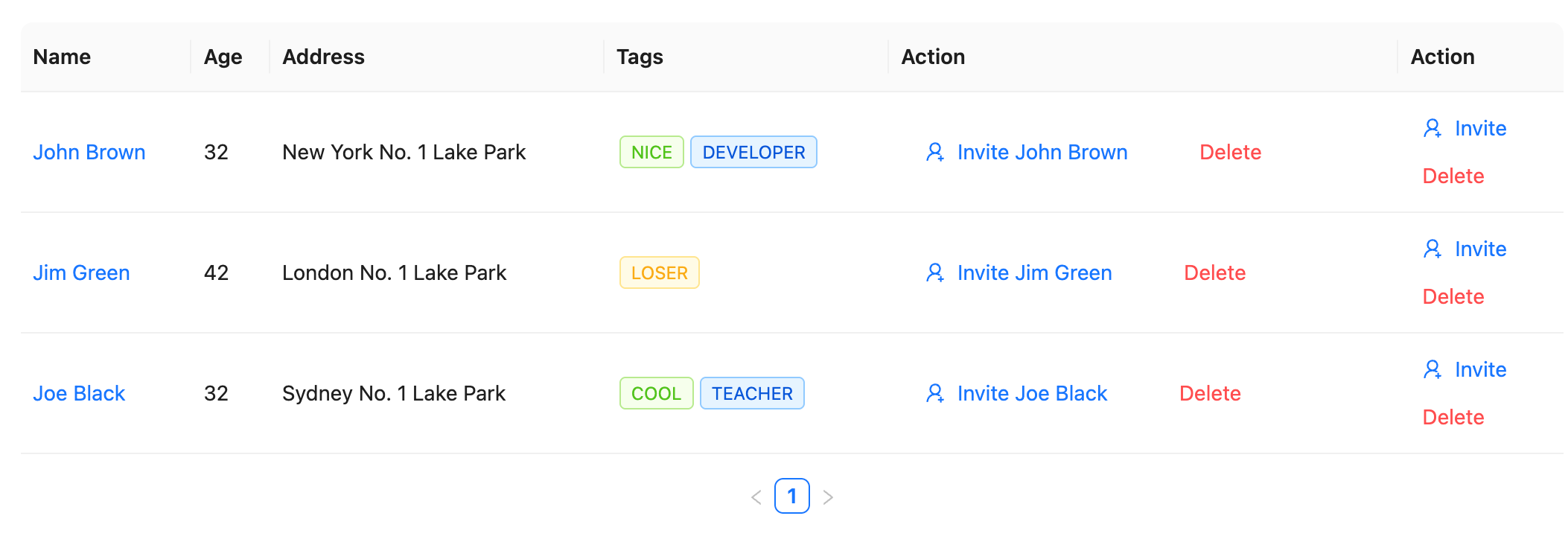This screenshot has height=545, width=1568.
Task: Click the user-add icon beside Invite John Brown
Action: [x=934, y=152]
